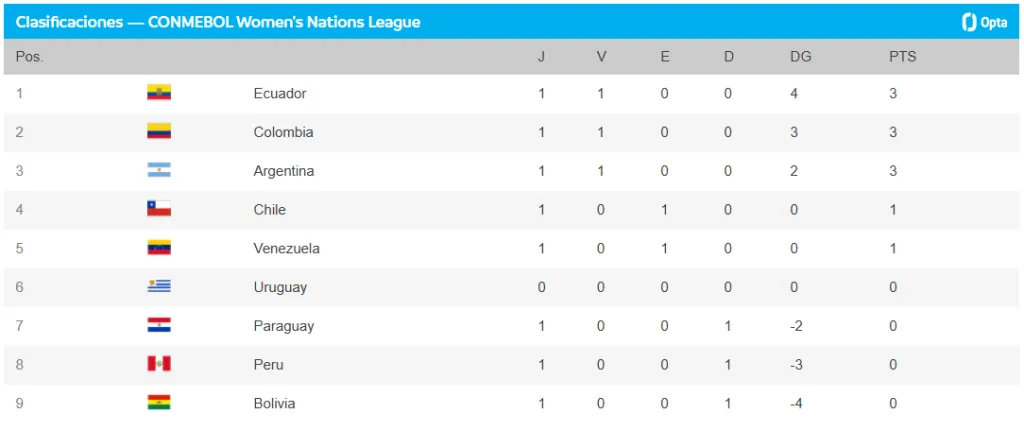
Task: Sort table by PTS column header
Action: click(902, 57)
